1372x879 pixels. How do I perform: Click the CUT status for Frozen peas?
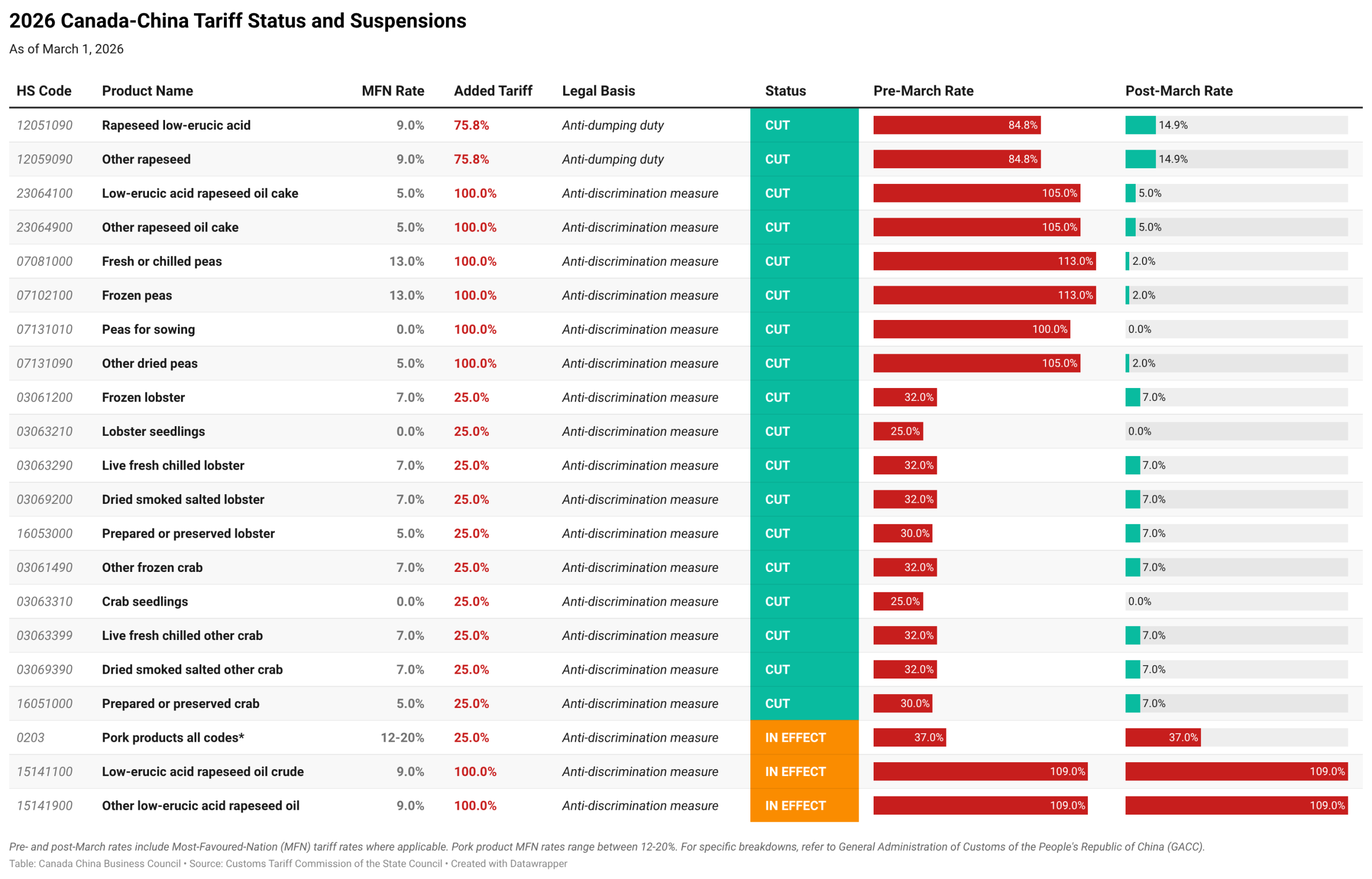[777, 295]
